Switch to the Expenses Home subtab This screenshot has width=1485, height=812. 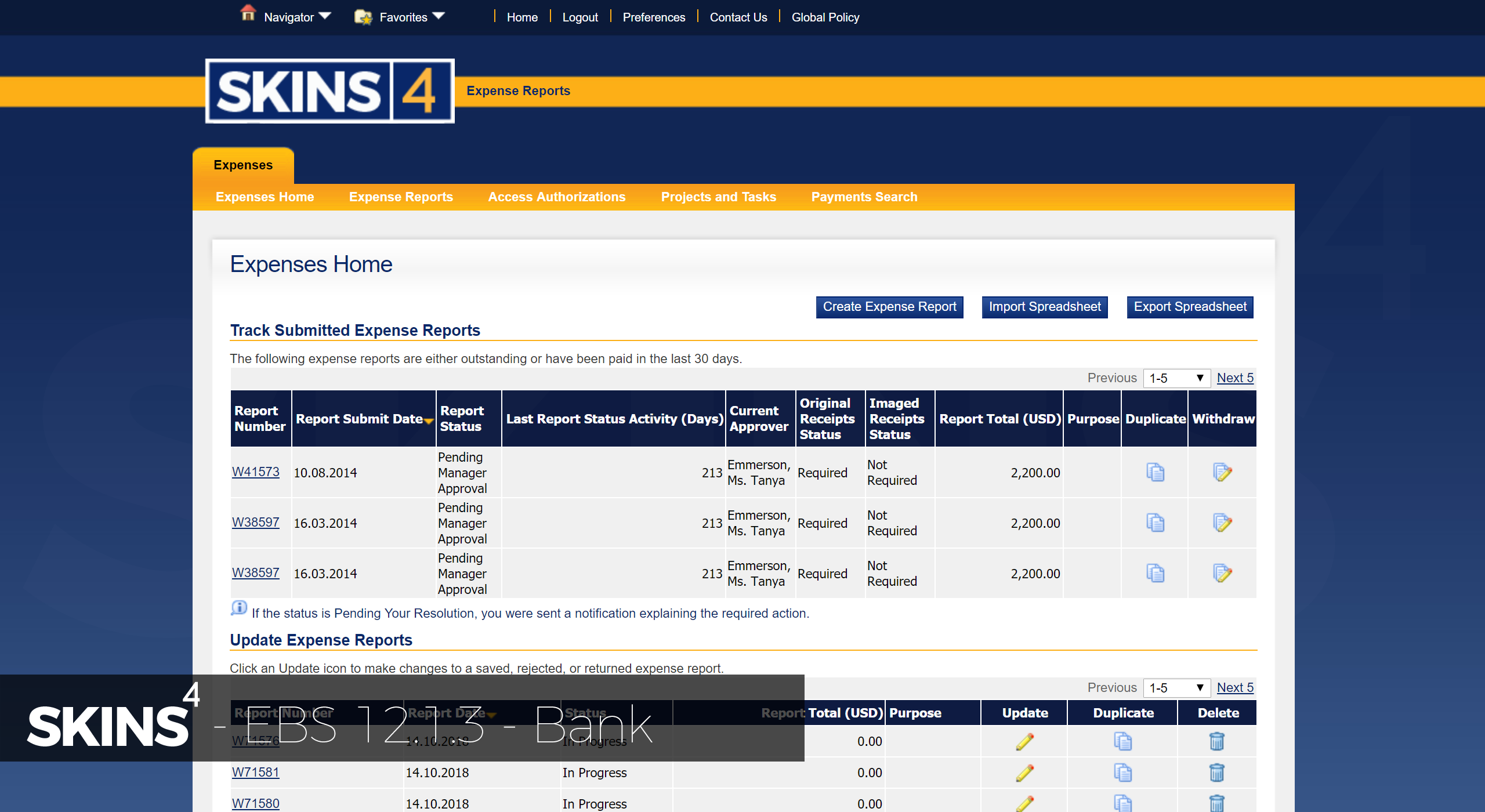(265, 197)
